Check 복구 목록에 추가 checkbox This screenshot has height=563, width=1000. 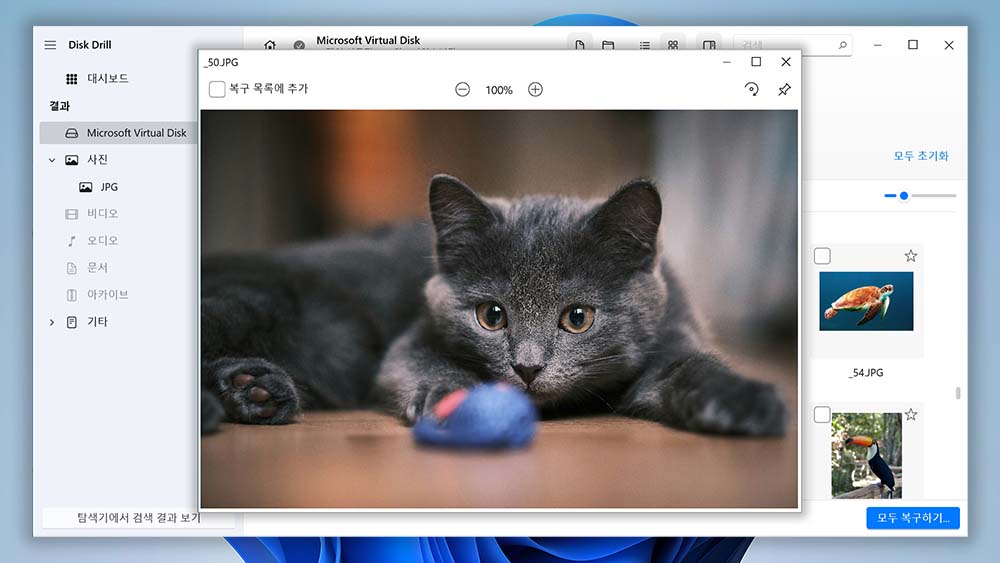pos(217,89)
